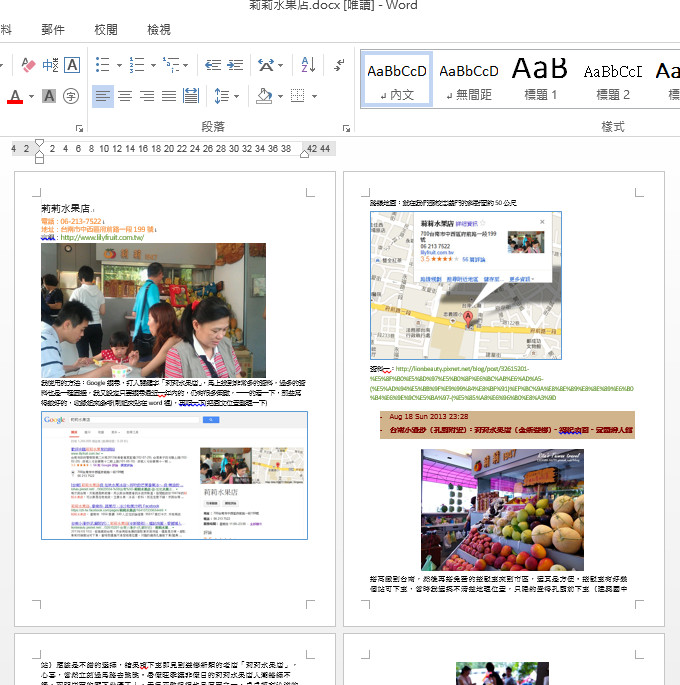The height and width of the screenshot is (685, 680).
Task: Toggle justify paragraph alignment
Action: coord(169,96)
